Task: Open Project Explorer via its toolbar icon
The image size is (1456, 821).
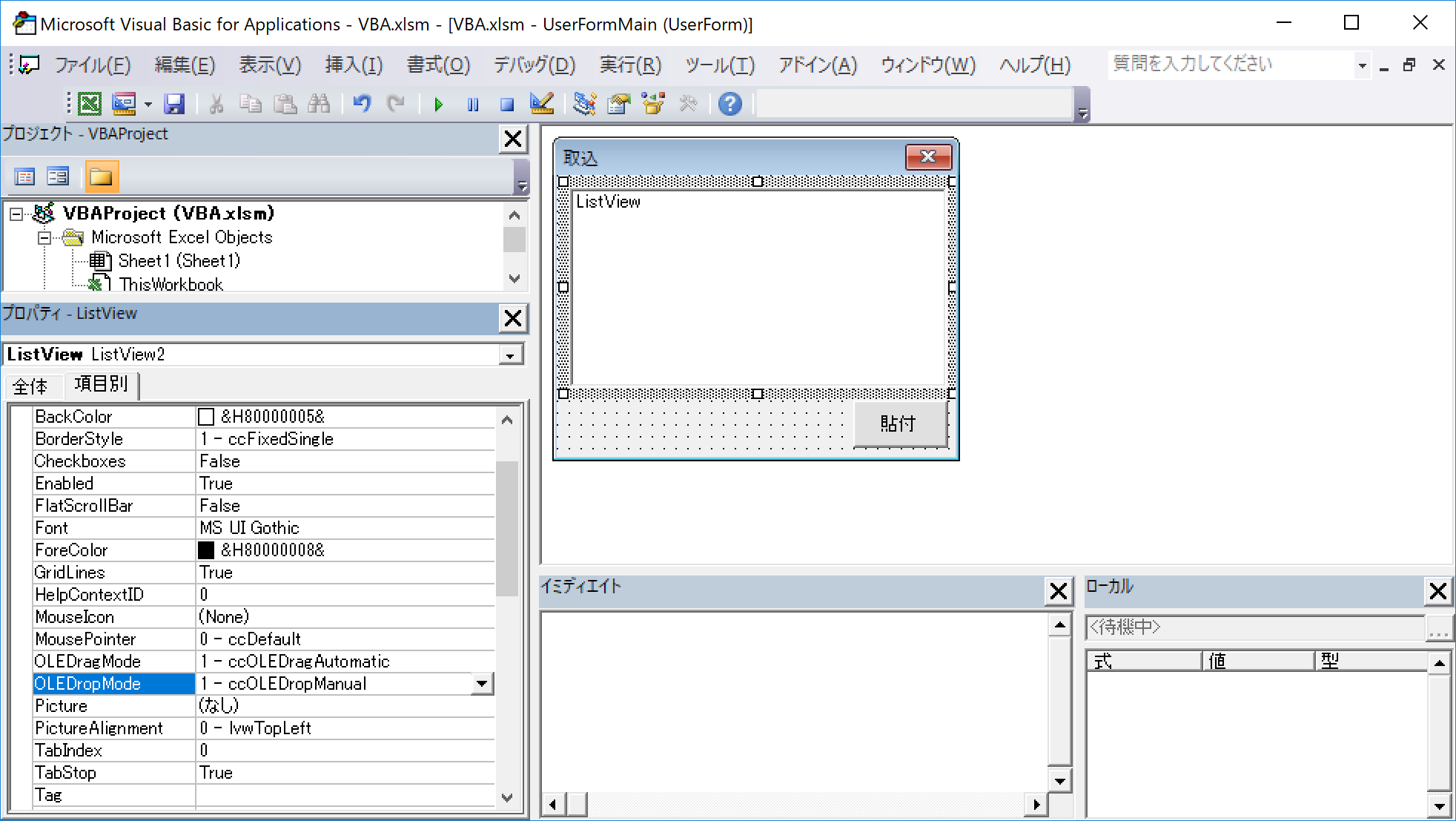Action: [x=584, y=105]
